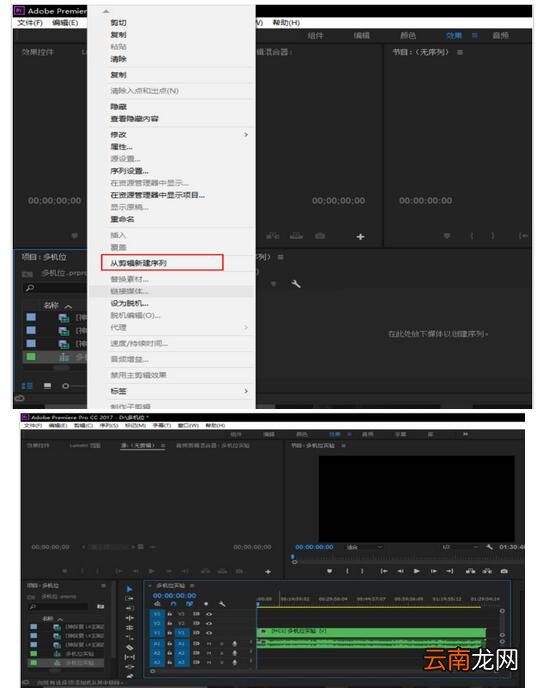
Task: Click the Lift button in the program monitor
Action: 470,571
